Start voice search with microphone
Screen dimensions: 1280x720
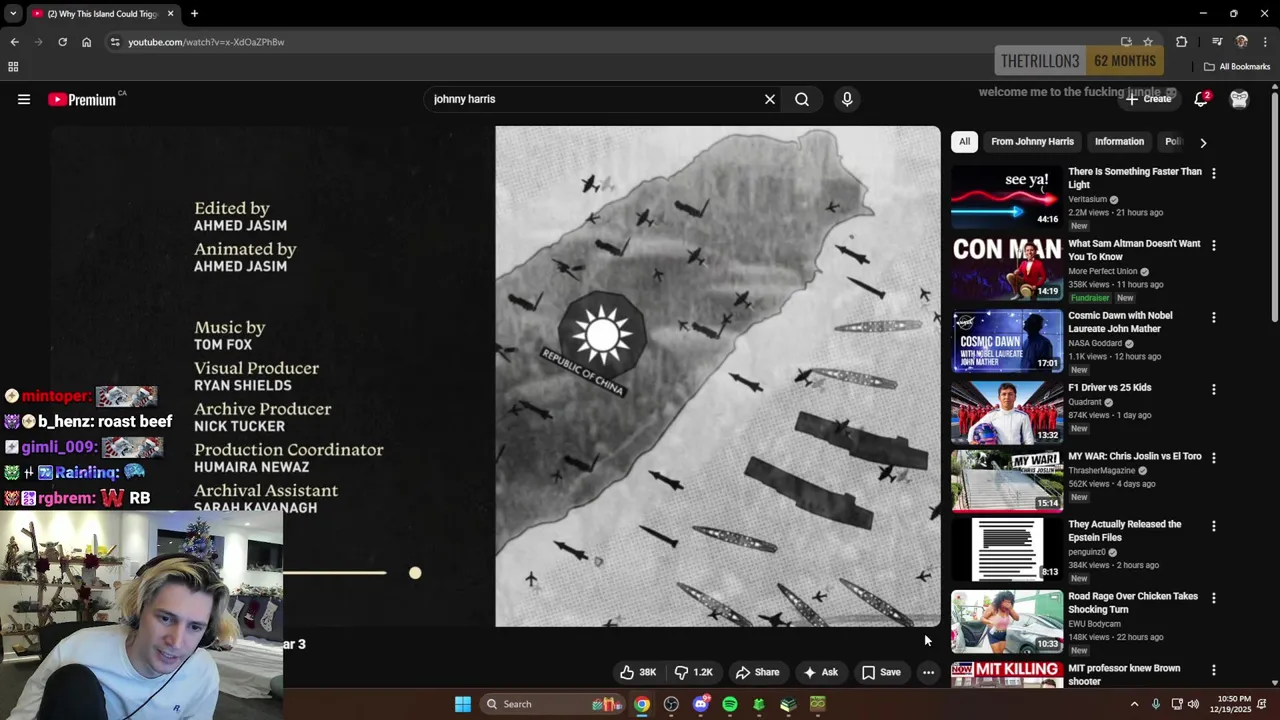847,99
